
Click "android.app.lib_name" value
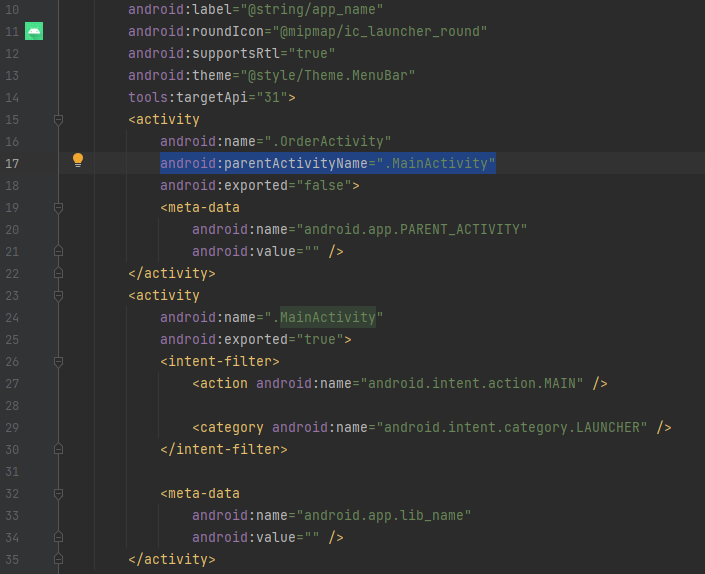(x=384, y=516)
